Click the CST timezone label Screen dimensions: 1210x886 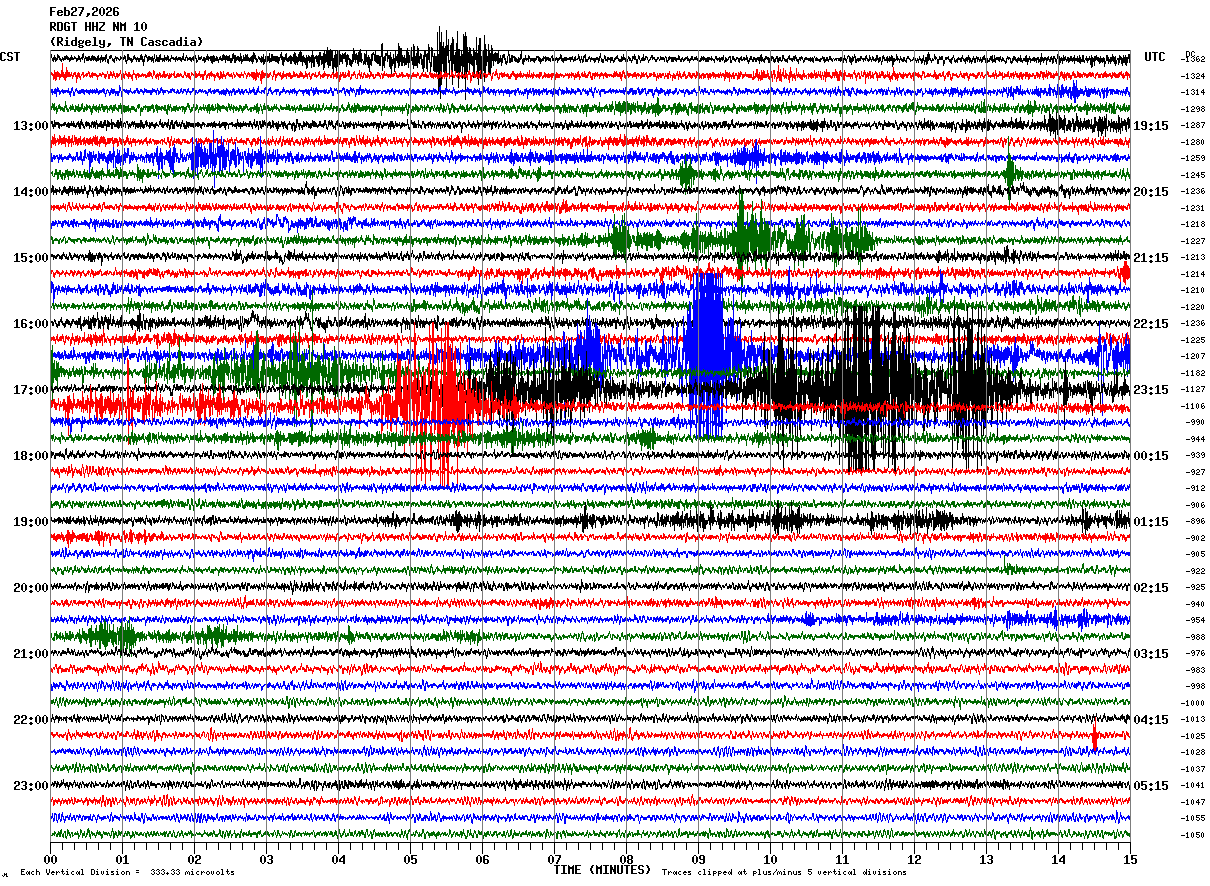pyautogui.click(x=10, y=57)
